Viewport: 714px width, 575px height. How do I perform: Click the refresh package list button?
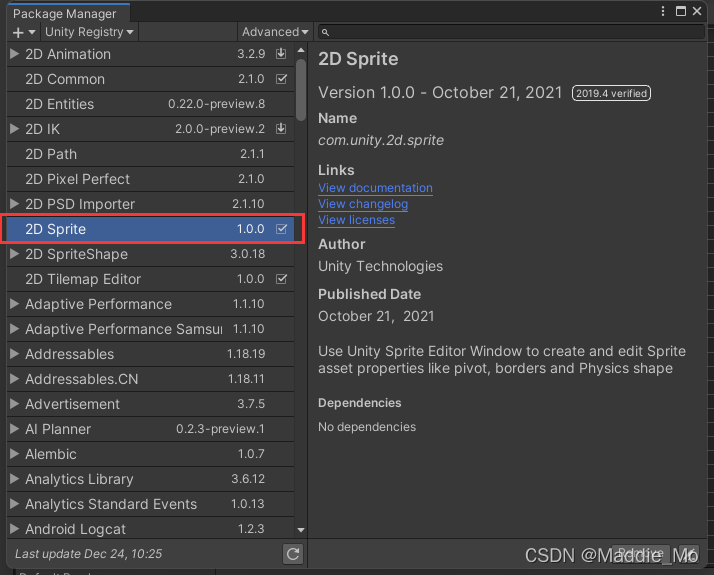293,554
